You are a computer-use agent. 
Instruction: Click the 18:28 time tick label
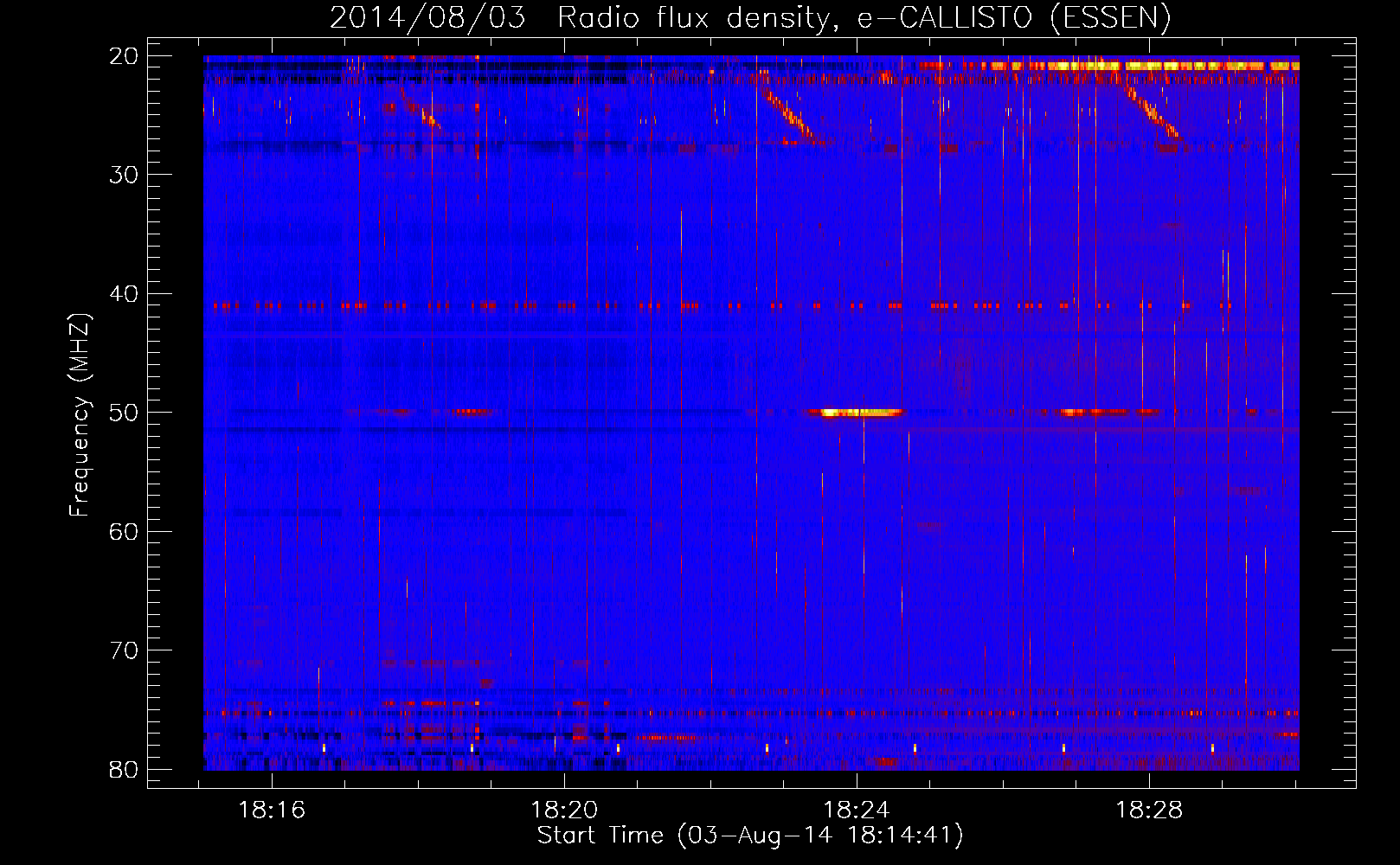click(x=1149, y=811)
